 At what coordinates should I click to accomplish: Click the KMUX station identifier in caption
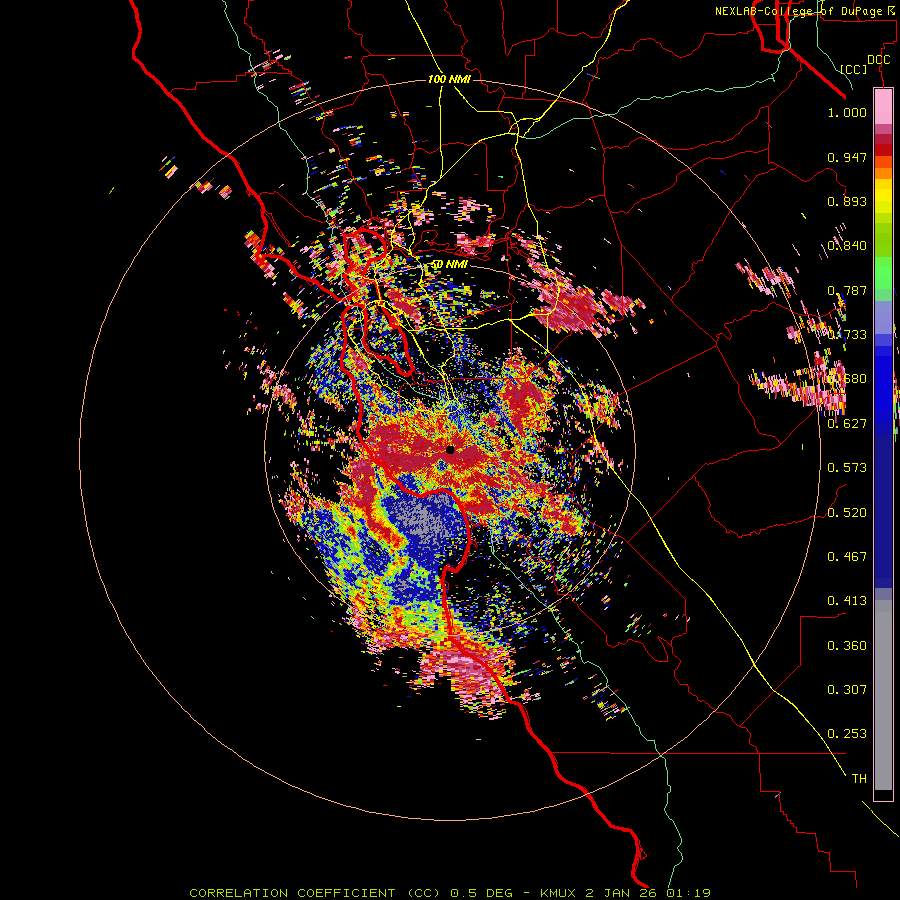coord(559,893)
